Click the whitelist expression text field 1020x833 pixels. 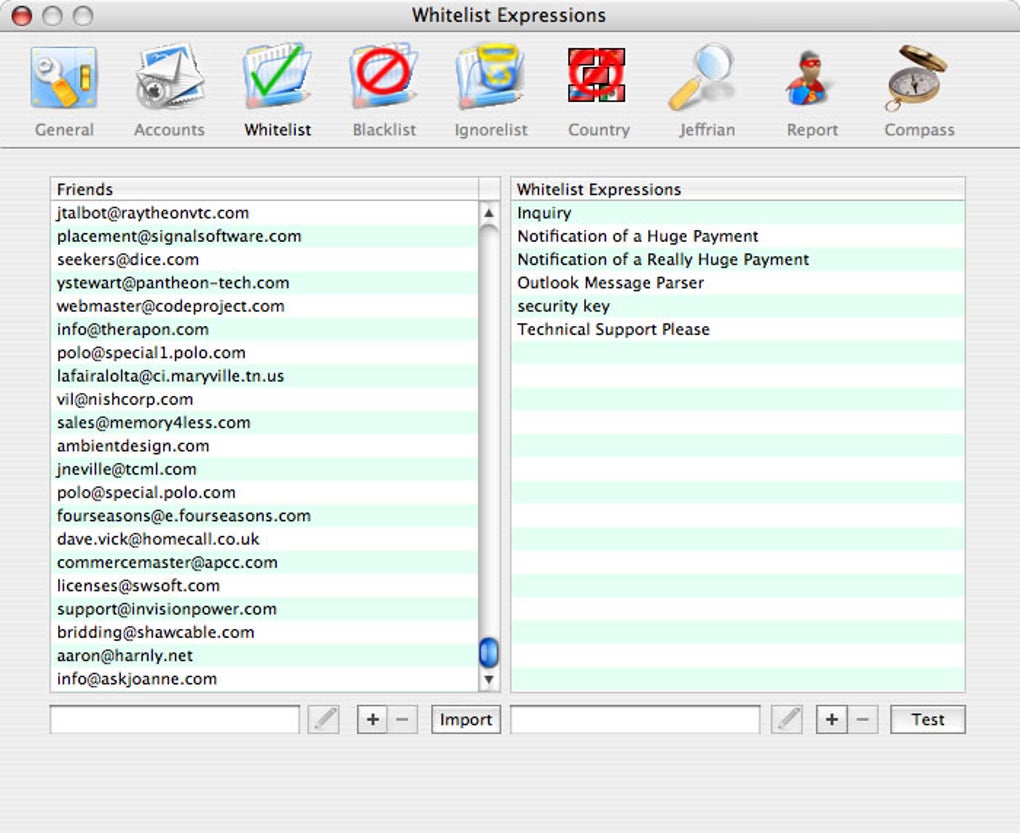tap(635, 719)
